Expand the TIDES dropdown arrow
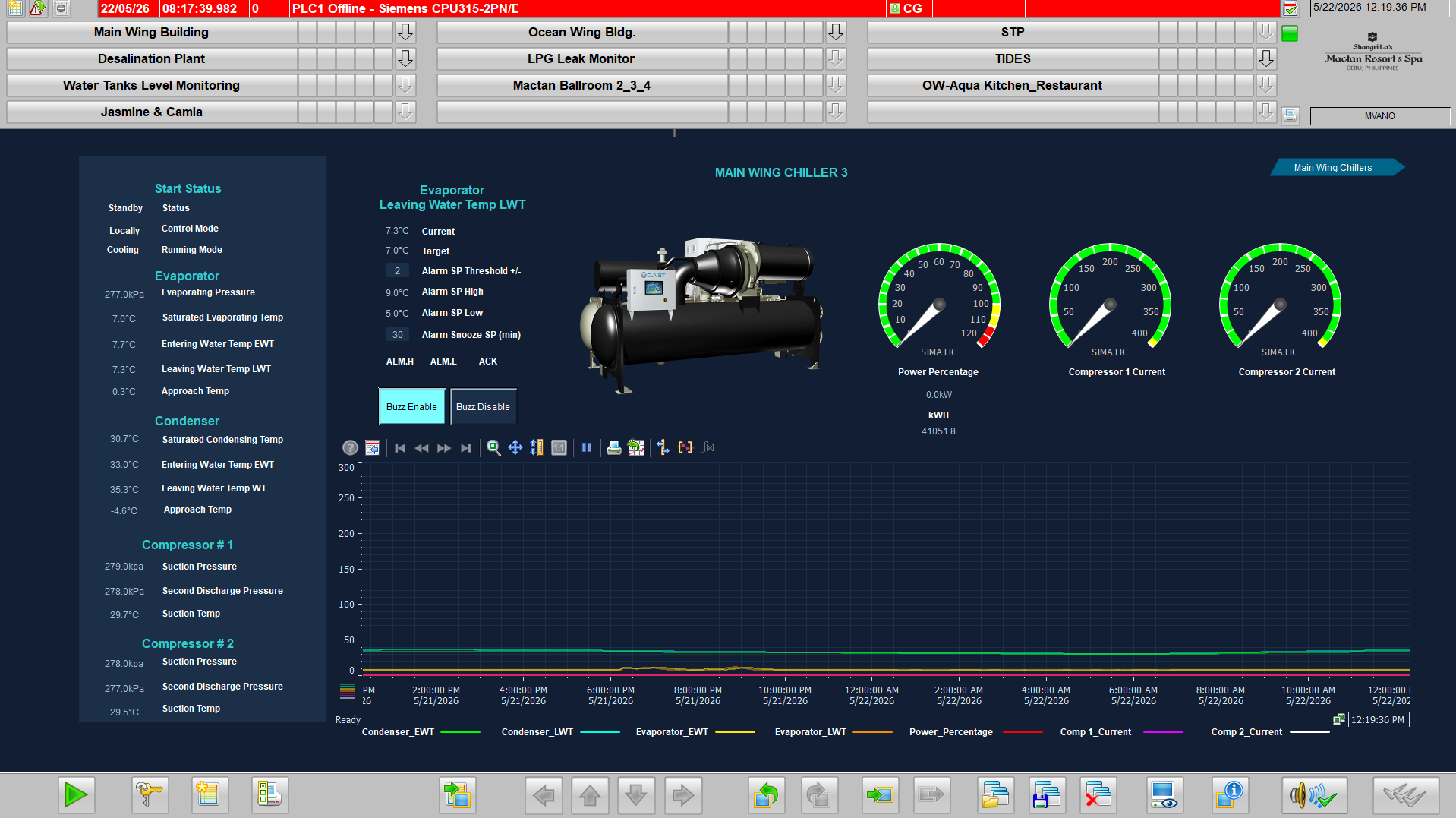The image size is (1456, 818). click(x=1266, y=58)
